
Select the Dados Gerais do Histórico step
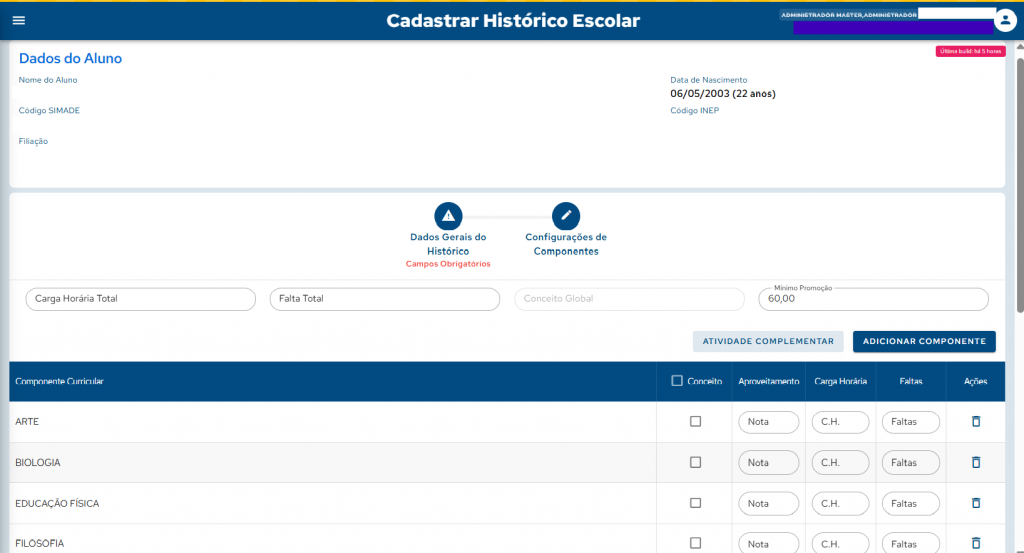tap(448, 244)
